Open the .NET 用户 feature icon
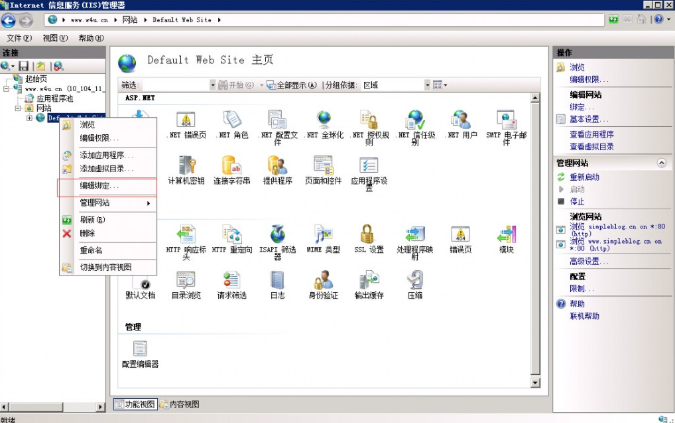 (x=461, y=120)
